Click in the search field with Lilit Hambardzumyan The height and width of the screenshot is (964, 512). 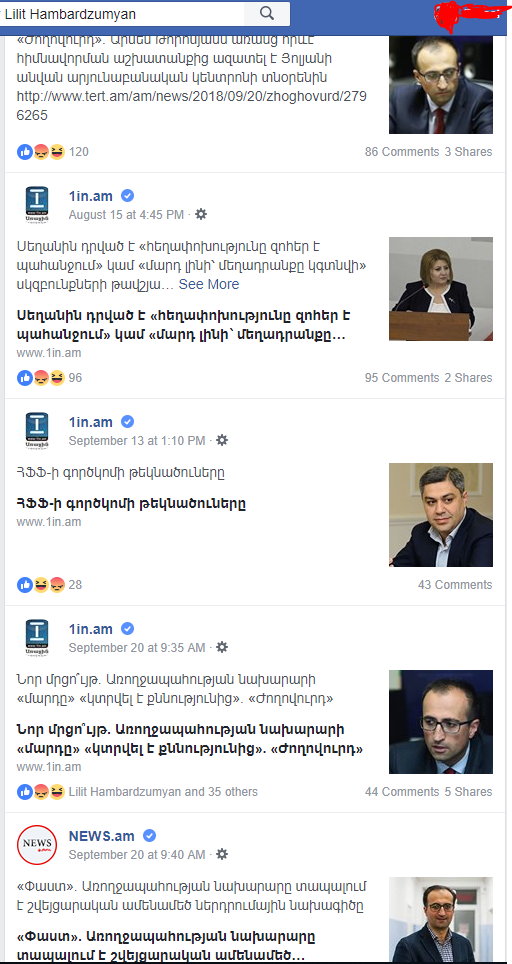123,14
